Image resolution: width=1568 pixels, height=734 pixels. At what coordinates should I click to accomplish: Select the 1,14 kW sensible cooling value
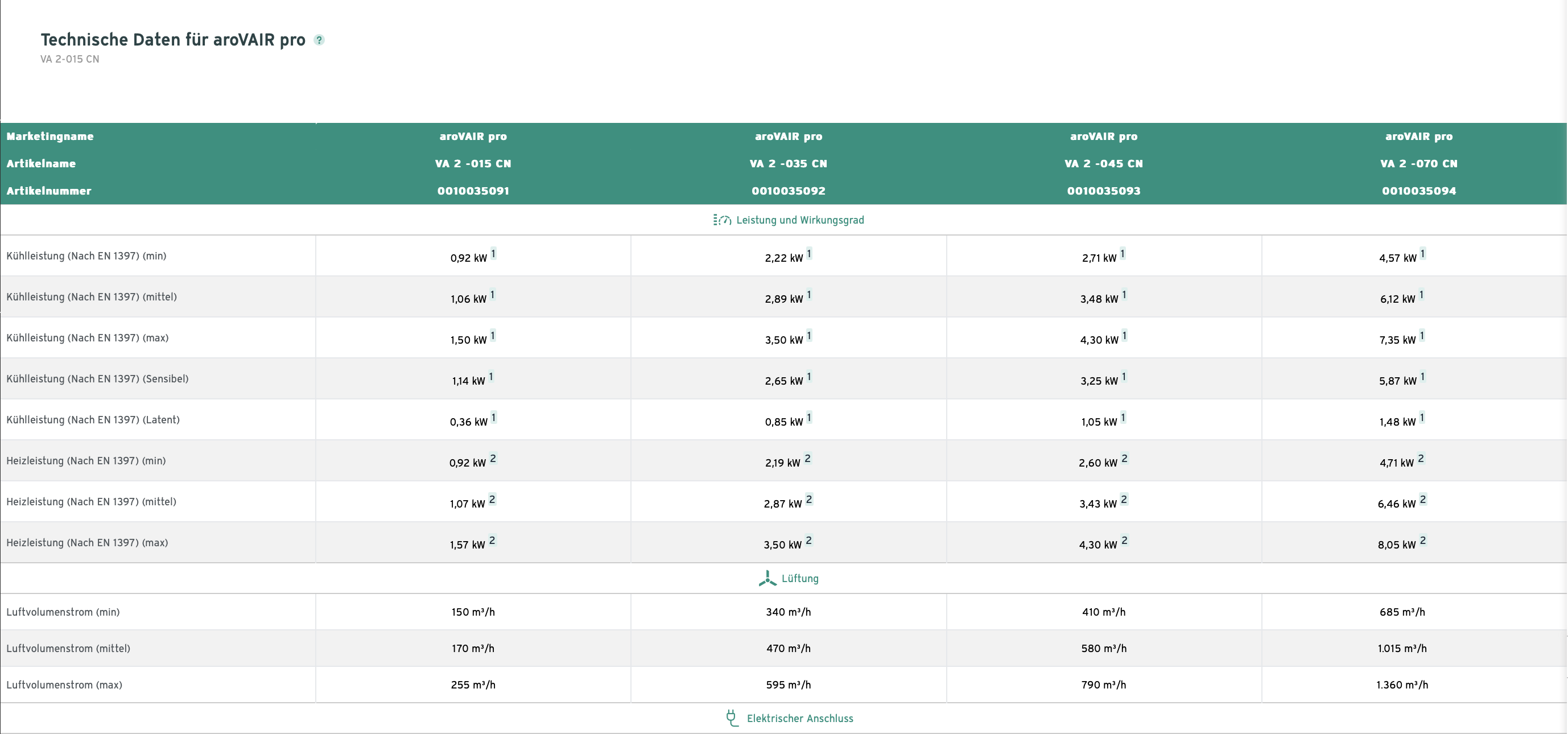[x=468, y=381]
